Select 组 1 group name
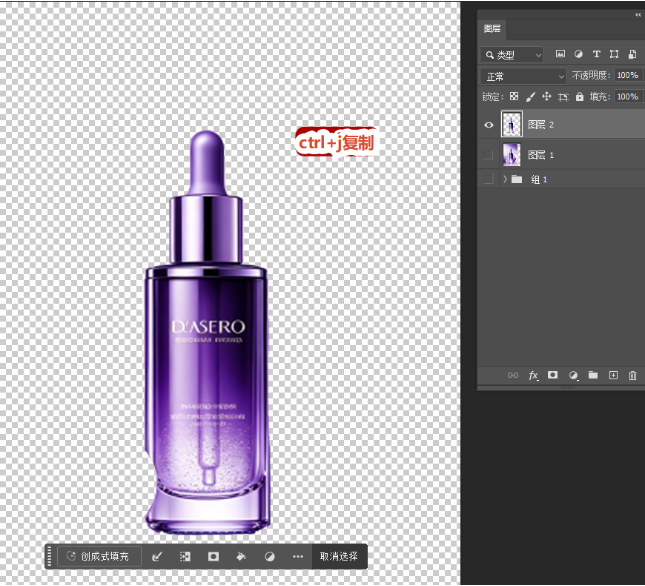The height and width of the screenshot is (586, 645). coord(538,179)
